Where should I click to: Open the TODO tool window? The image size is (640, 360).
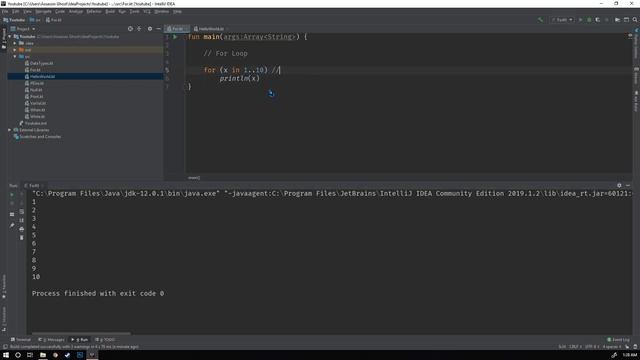pos(105,340)
